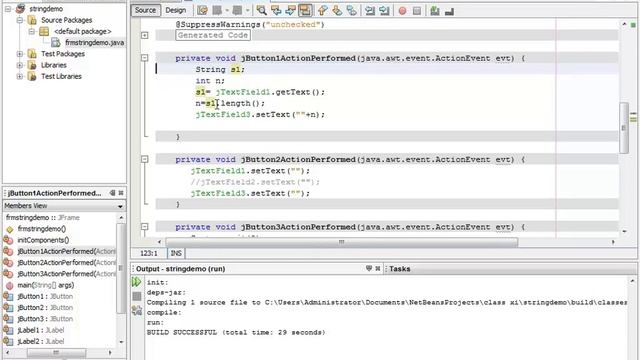Click the Comment lines toolbar icon
Image resolution: width=640 pixels, height=360 pixels.
pyautogui.click(x=435, y=11)
